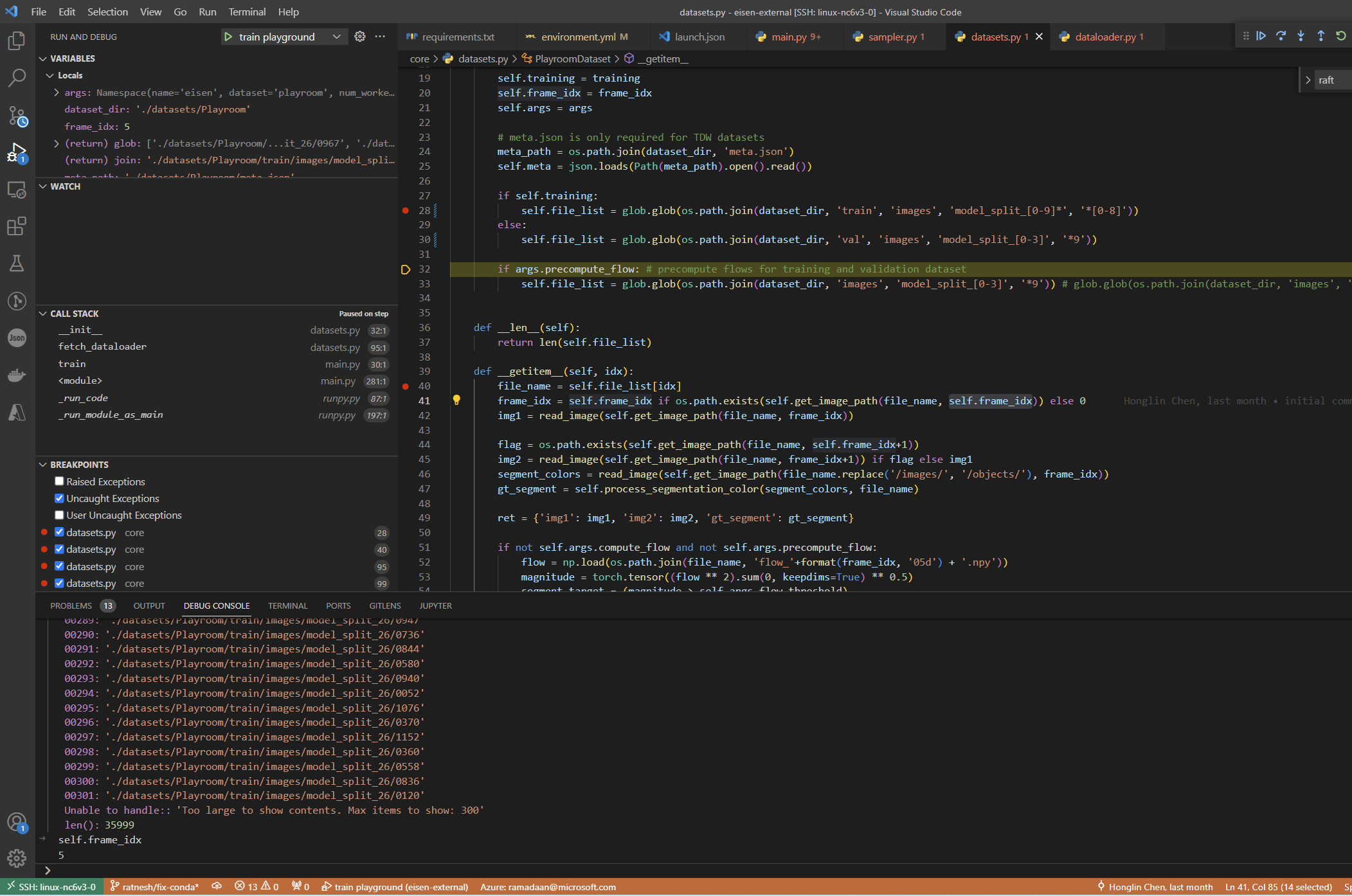The image size is (1352, 896).
Task: Open the sampler.py editor tab
Action: point(894,37)
